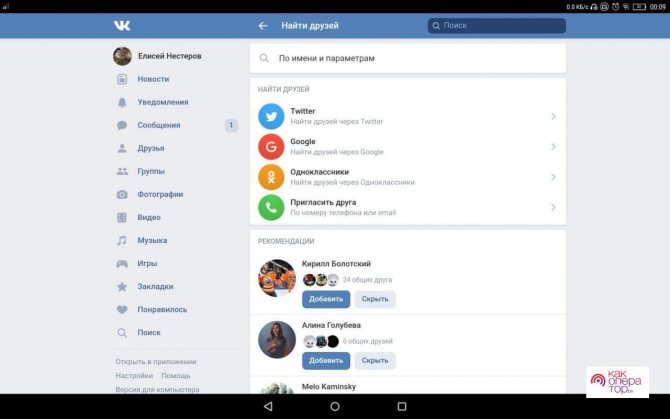Open the Понравилось heart icon
670x419 pixels.
pyautogui.click(x=122, y=310)
